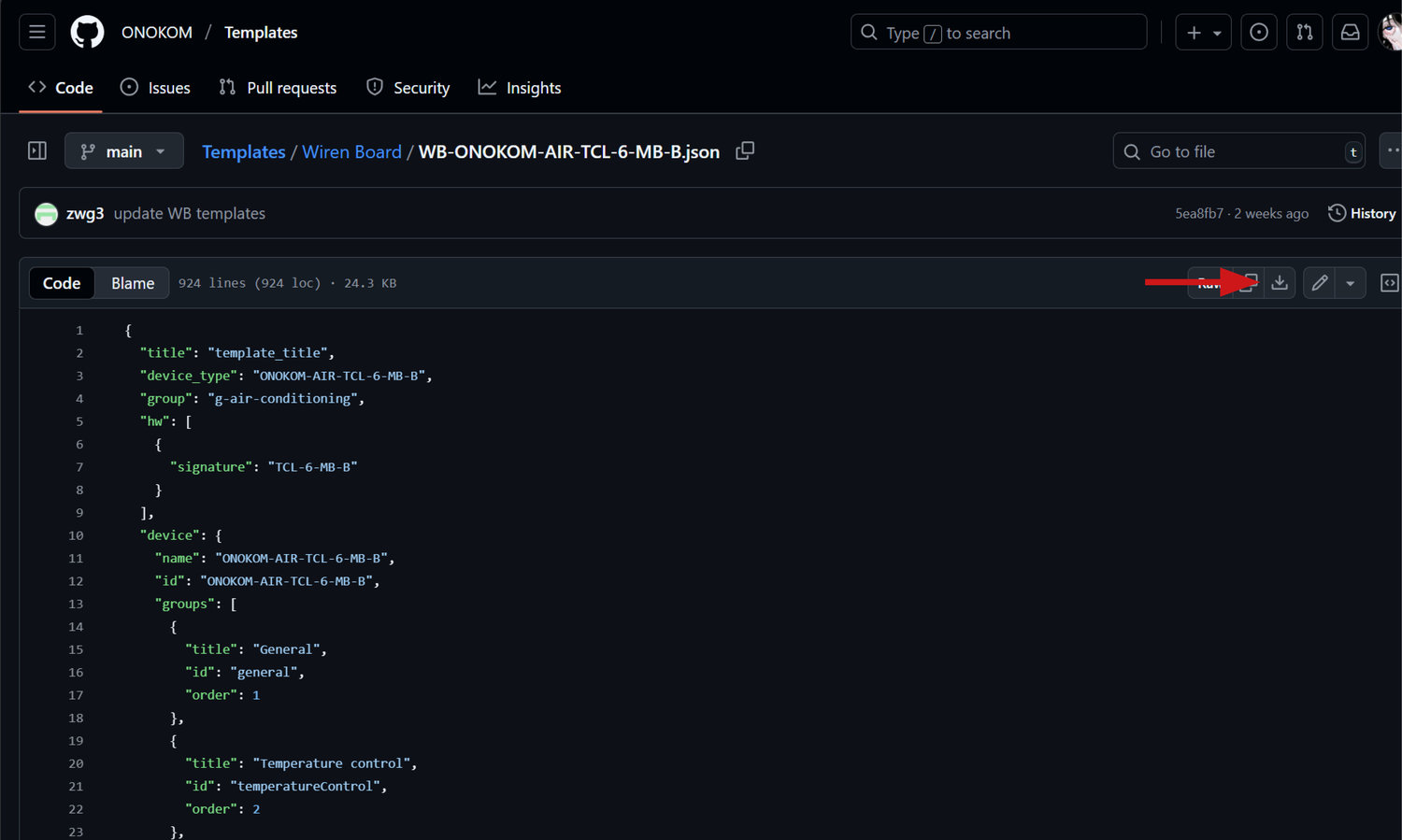Select the Code view toggle

click(x=62, y=283)
